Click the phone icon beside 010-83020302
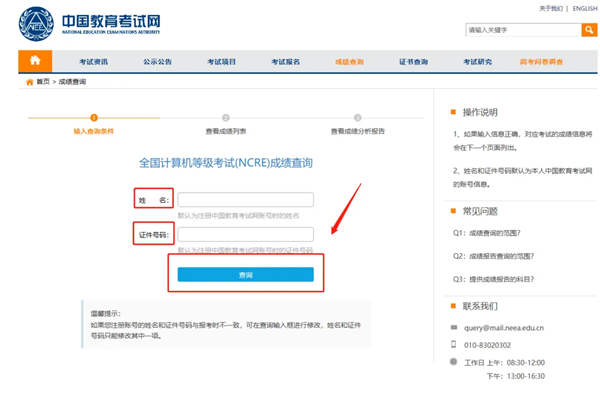 [453, 344]
